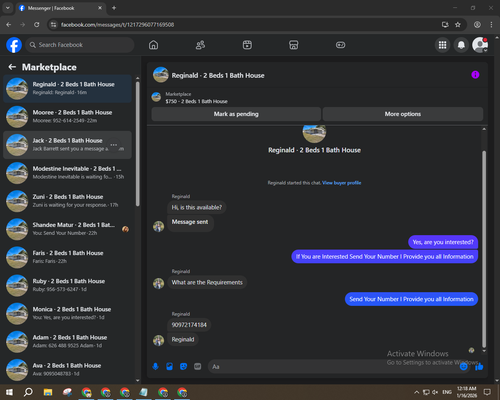Select the Messenger | Facebook tab
The height and width of the screenshot is (400, 500).
click(60, 8)
